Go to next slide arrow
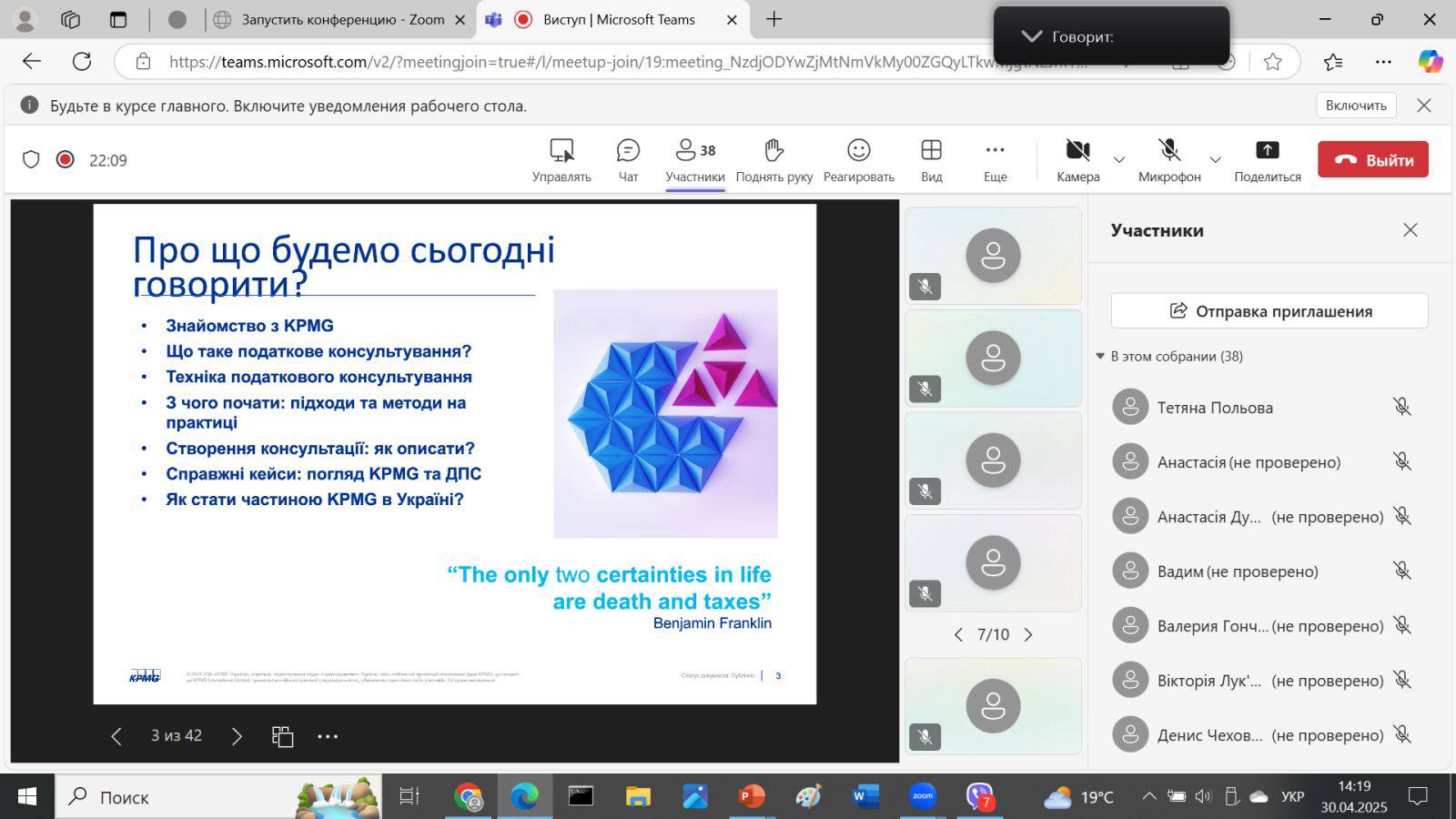Image resolution: width=1456 pixels, height=819 pixels. (237, 736)
